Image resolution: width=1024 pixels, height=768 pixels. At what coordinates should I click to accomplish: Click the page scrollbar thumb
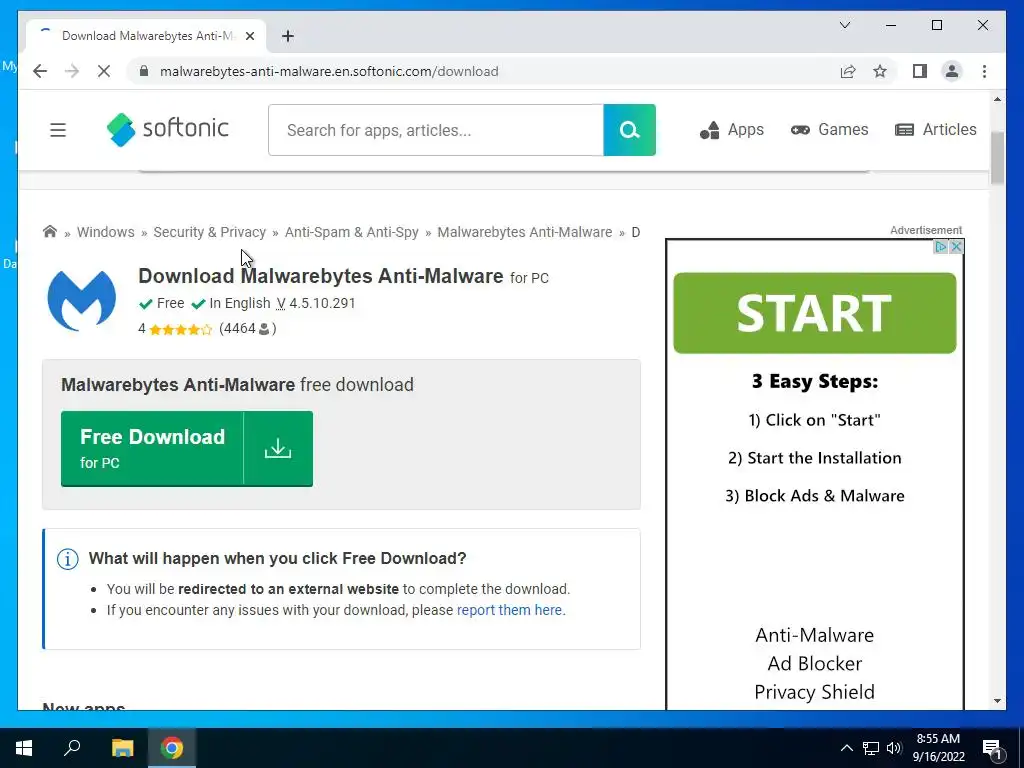997,157
